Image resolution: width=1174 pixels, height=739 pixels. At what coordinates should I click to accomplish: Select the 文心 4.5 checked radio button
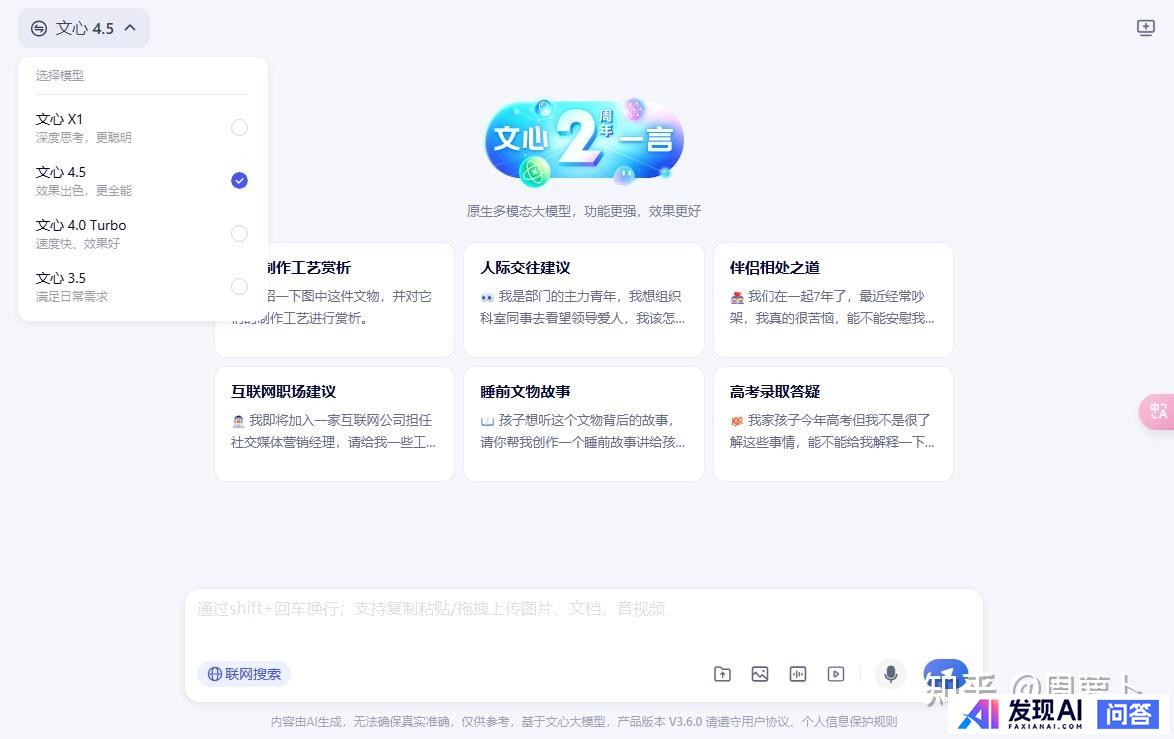tap(239, 180)
